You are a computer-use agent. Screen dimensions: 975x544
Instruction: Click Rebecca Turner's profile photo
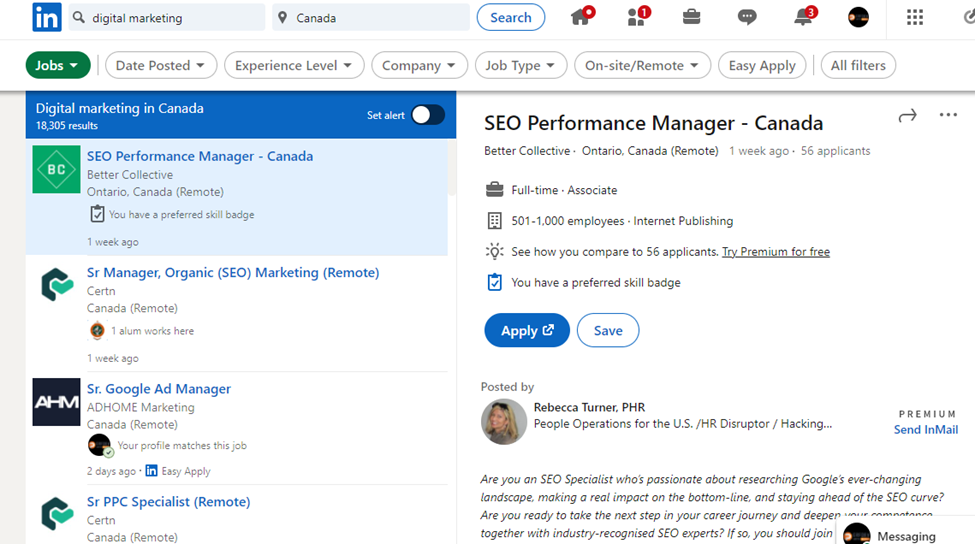[504, 422]
